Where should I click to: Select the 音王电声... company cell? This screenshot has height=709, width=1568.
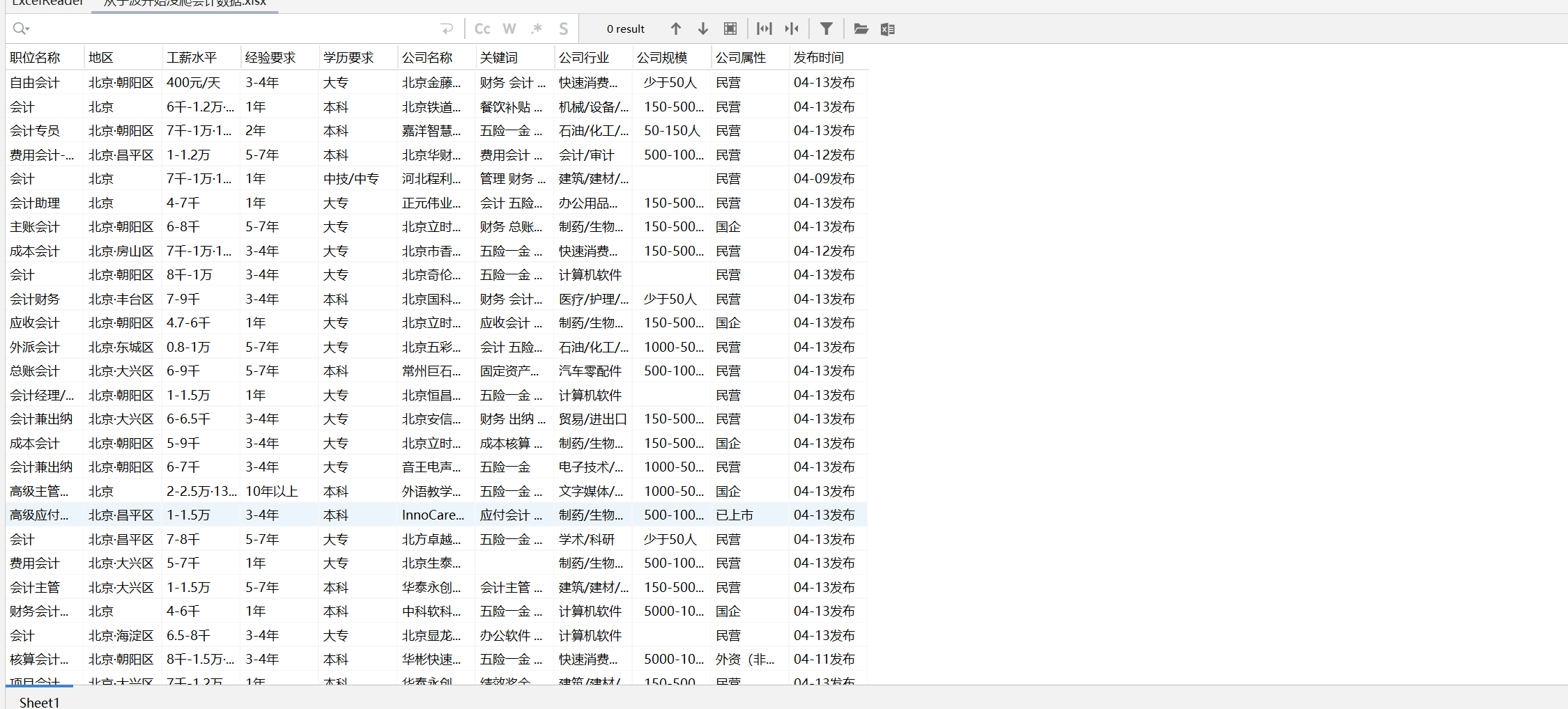436,467
